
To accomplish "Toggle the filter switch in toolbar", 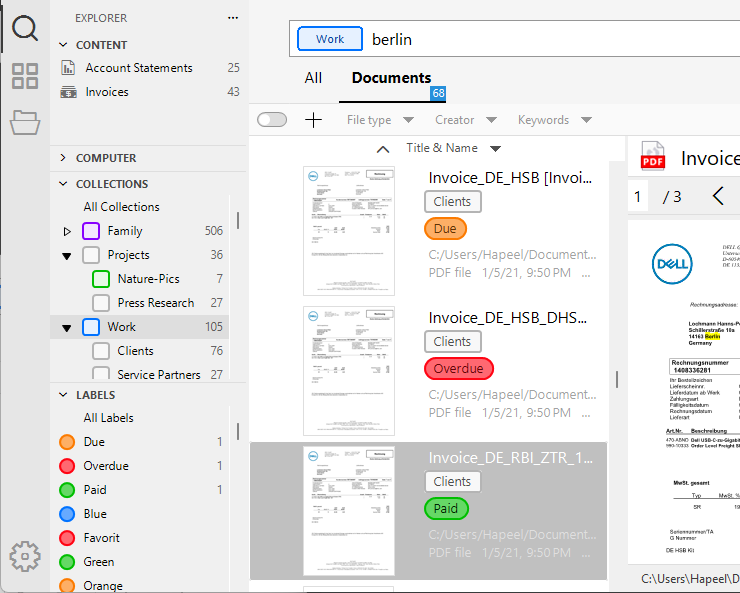I will click(x=272, y=120).
